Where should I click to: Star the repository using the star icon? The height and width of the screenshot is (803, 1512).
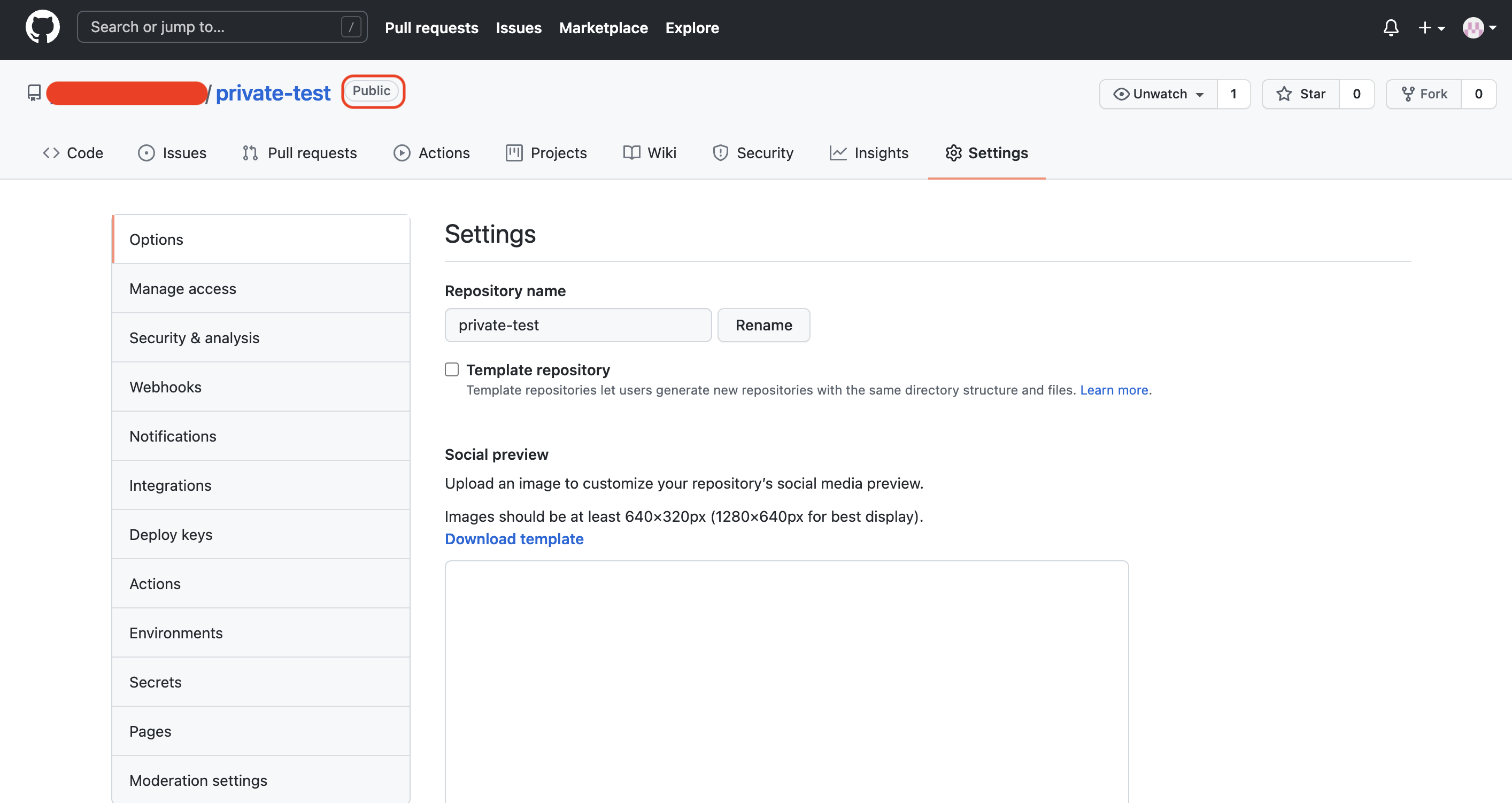click(1285, 94)
